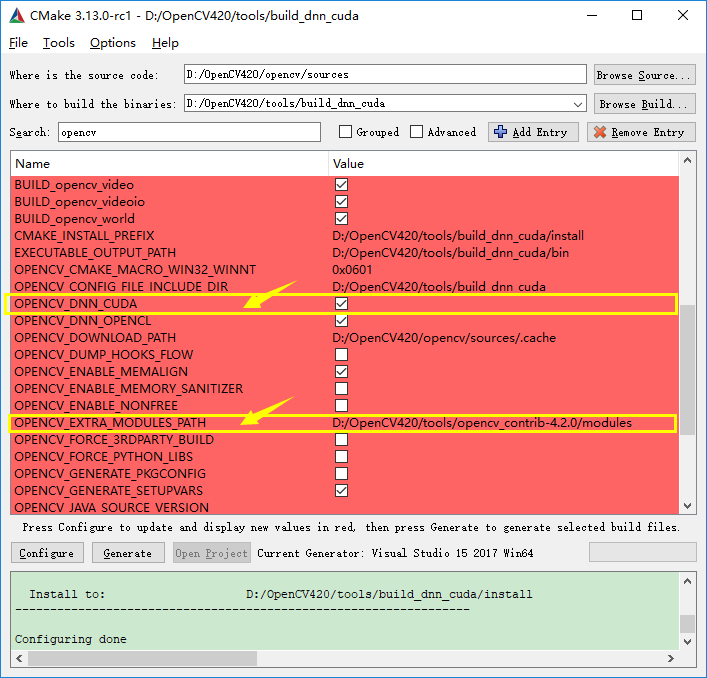Click the Browse Source button

(644, 75)
